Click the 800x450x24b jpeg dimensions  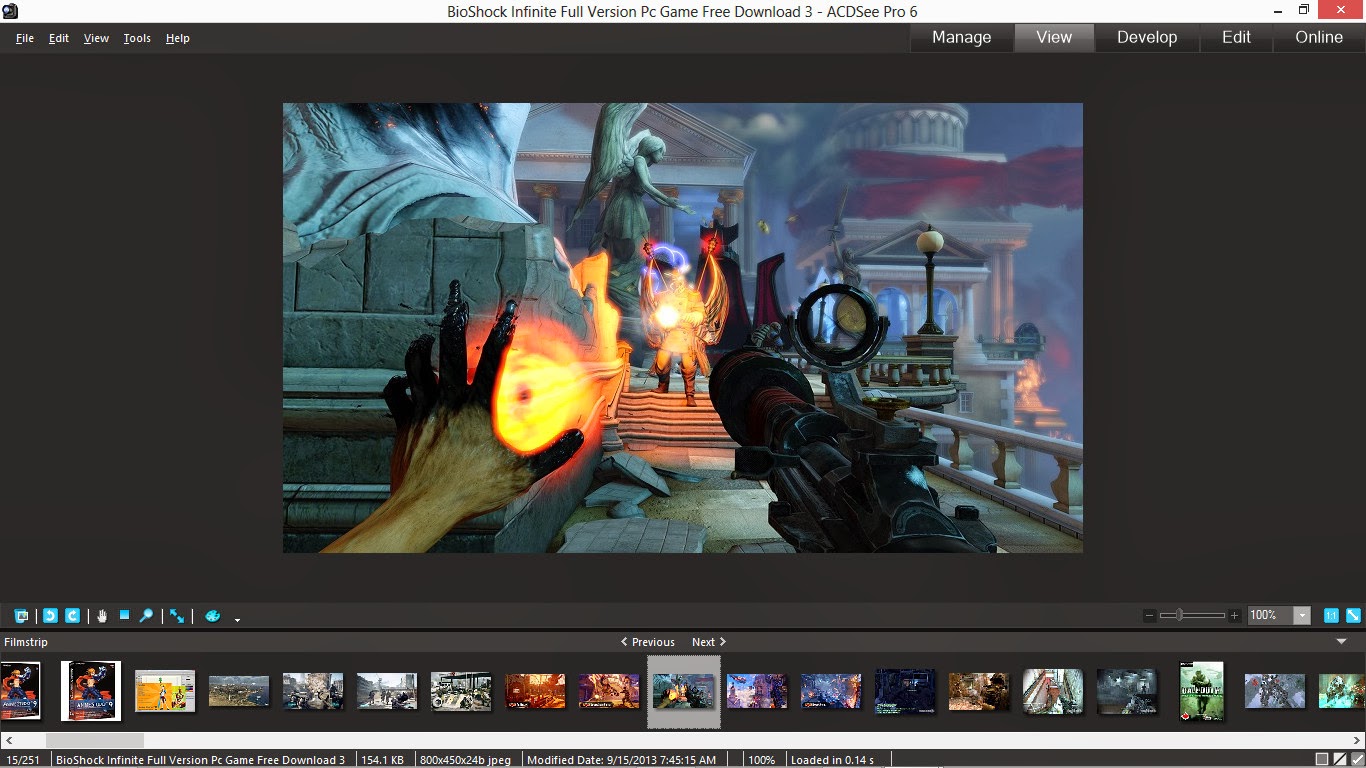click(x=466, y=760)
